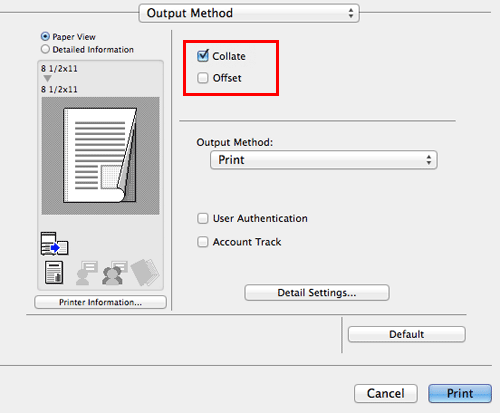Click the grayed single-user authentication icon
The width and height of the screenshot is (500, 413).
[x=87, y=273]
